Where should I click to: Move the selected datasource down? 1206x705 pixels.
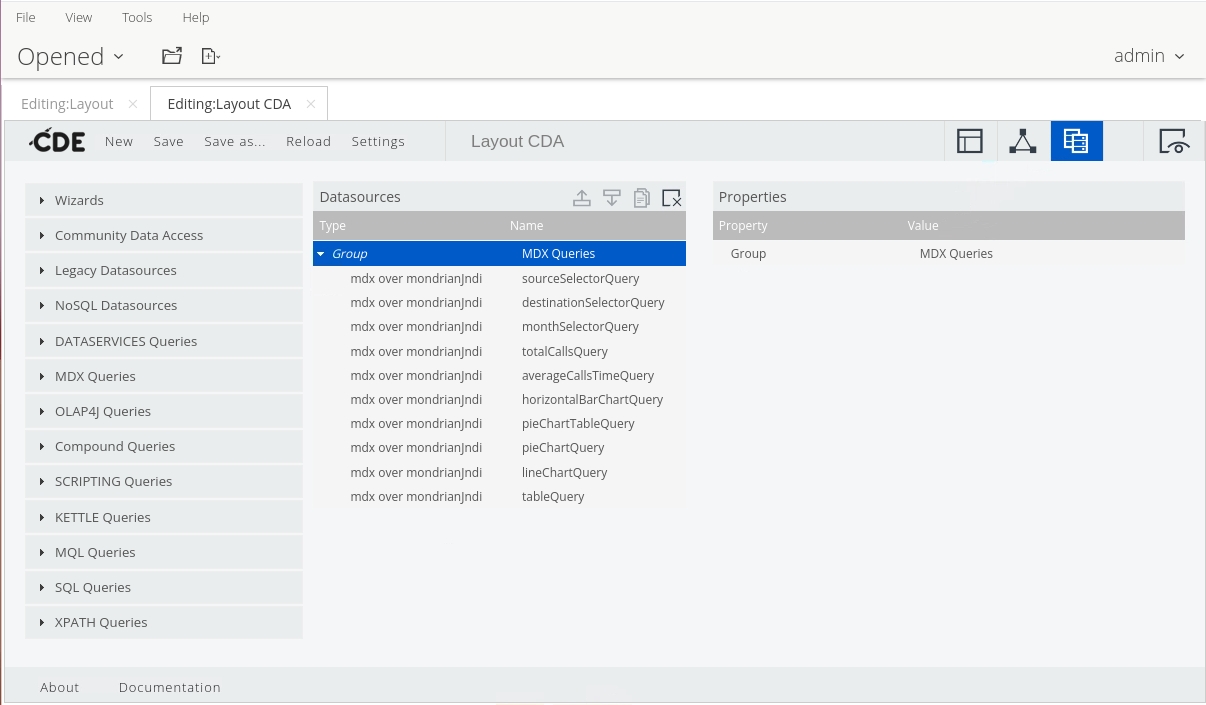coord(612,198)
